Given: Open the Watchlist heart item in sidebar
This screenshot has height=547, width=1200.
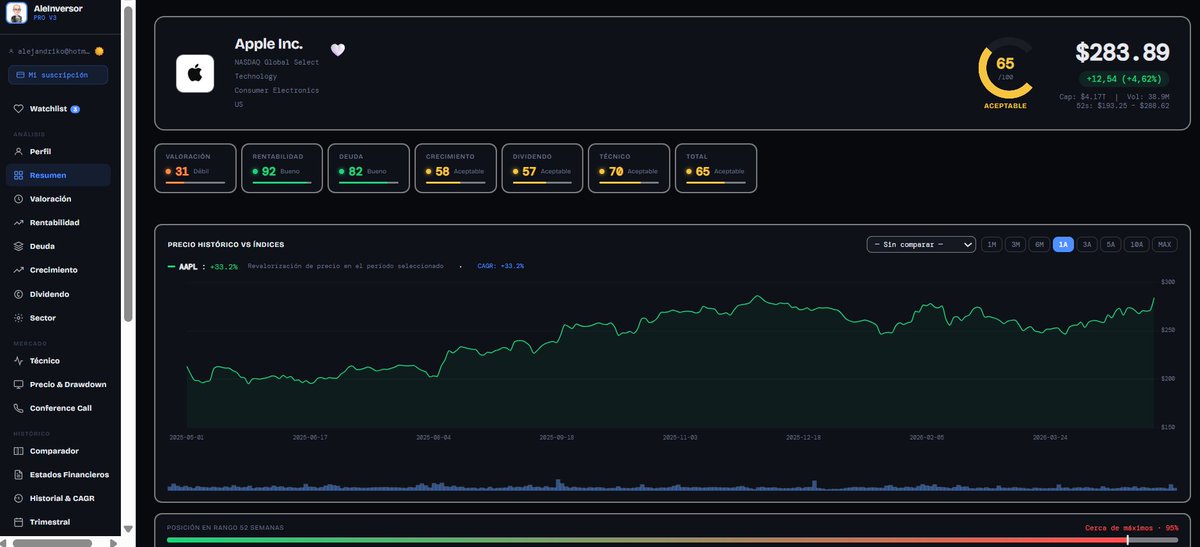Looking at the screenshot, I should pos(47,108).
